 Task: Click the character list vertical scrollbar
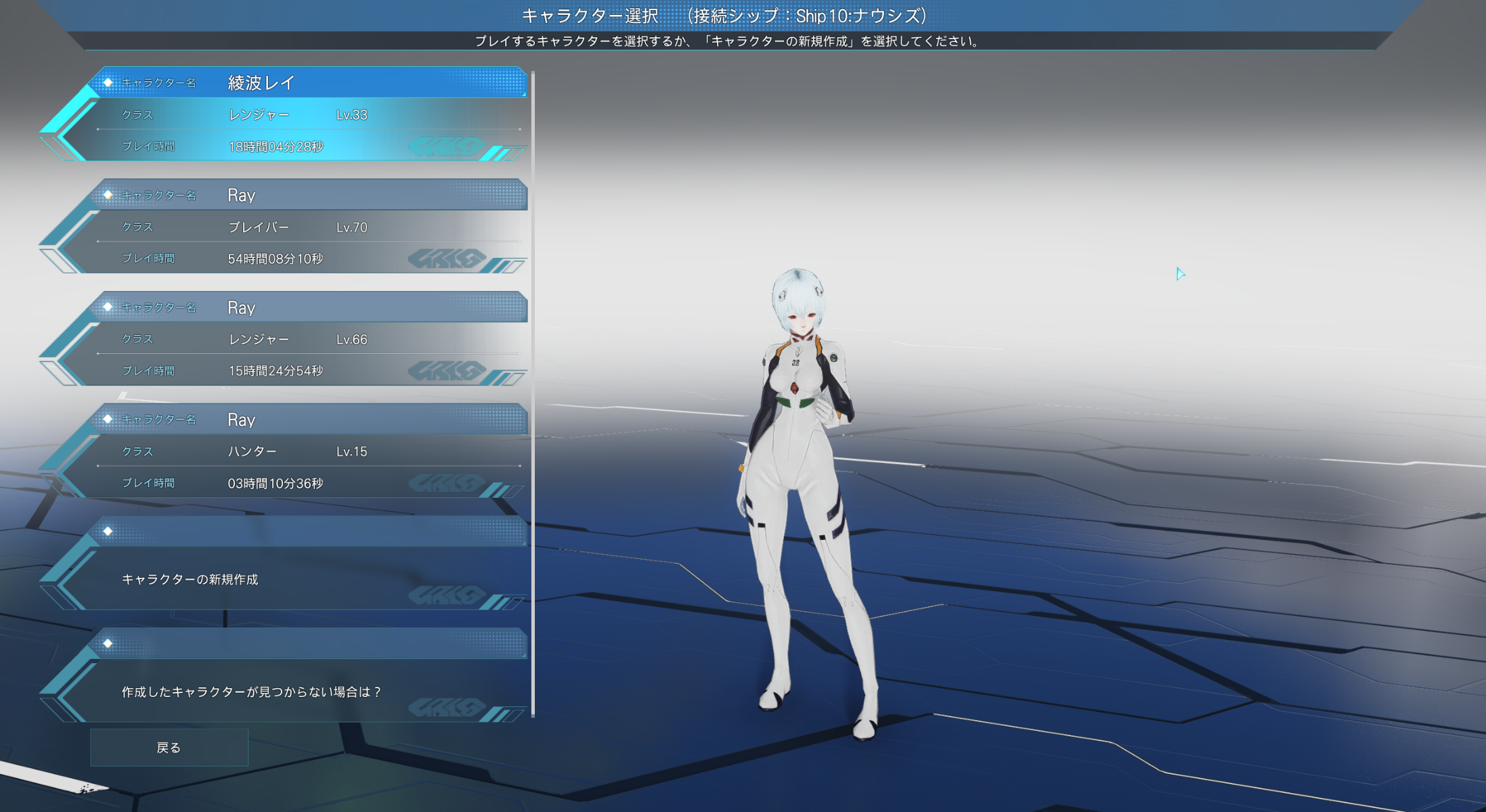[x=533, y=392]
